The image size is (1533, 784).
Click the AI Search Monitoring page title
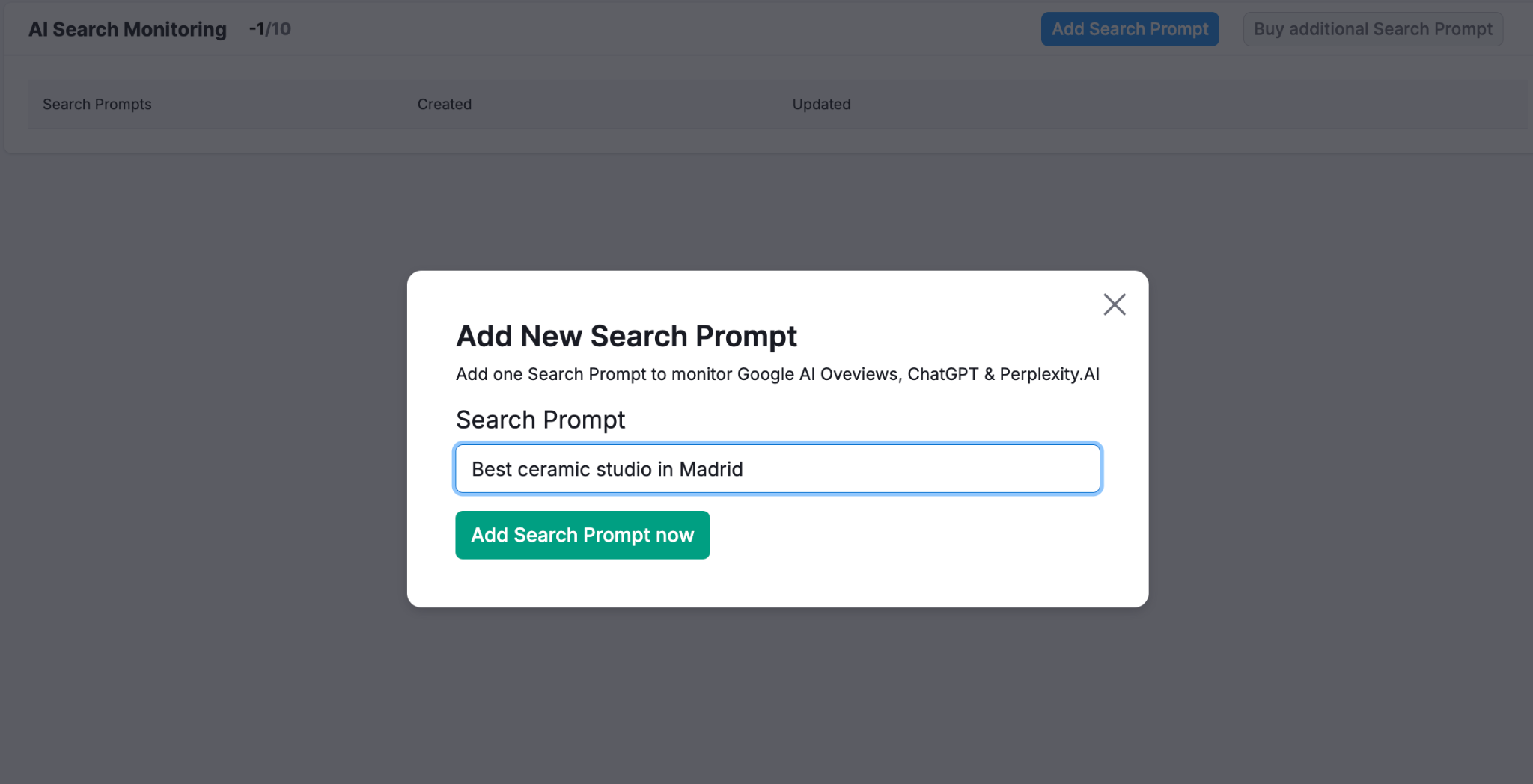pos(127,29)
